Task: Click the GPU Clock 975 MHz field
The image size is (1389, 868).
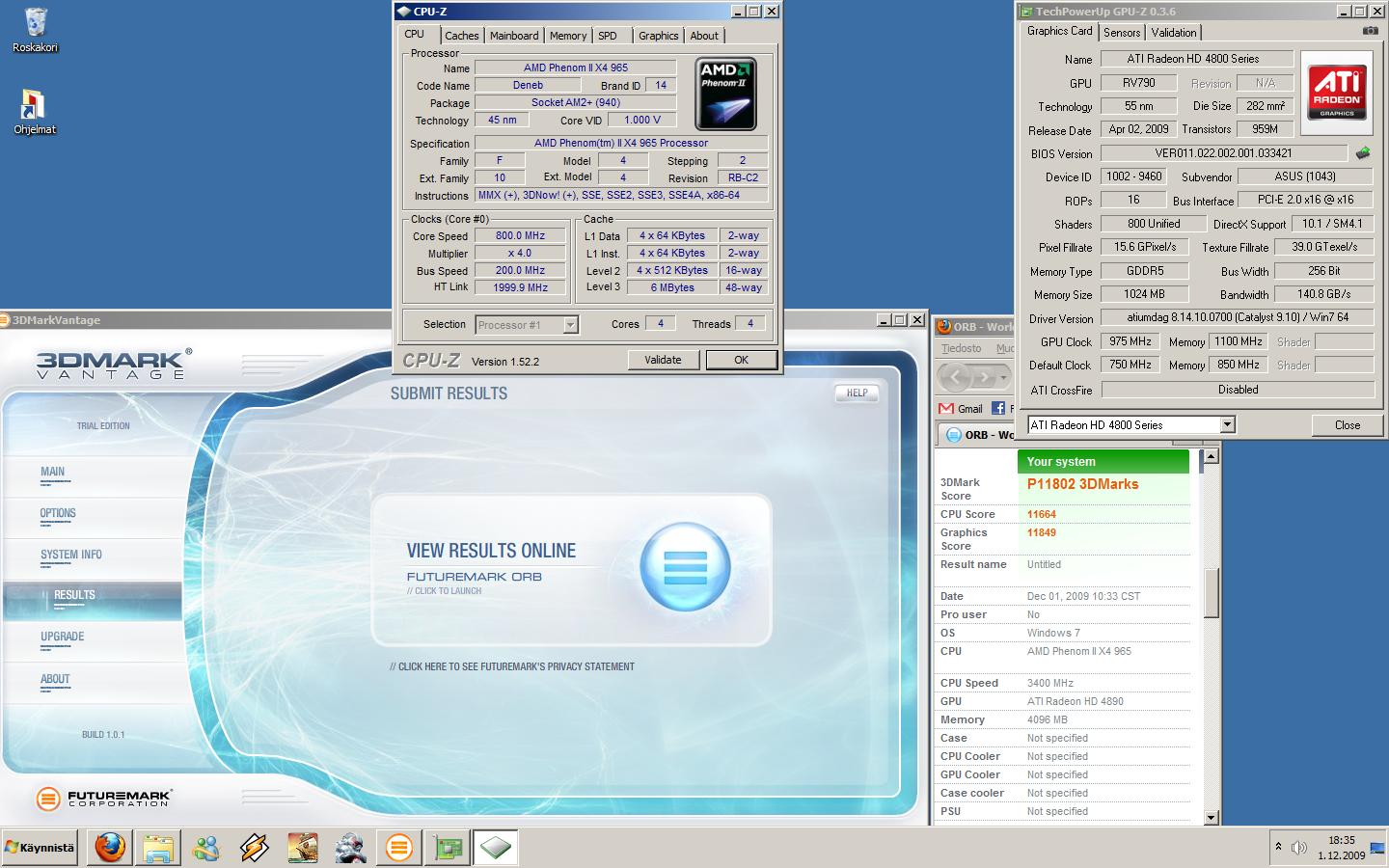Action: click(1130, 341)
